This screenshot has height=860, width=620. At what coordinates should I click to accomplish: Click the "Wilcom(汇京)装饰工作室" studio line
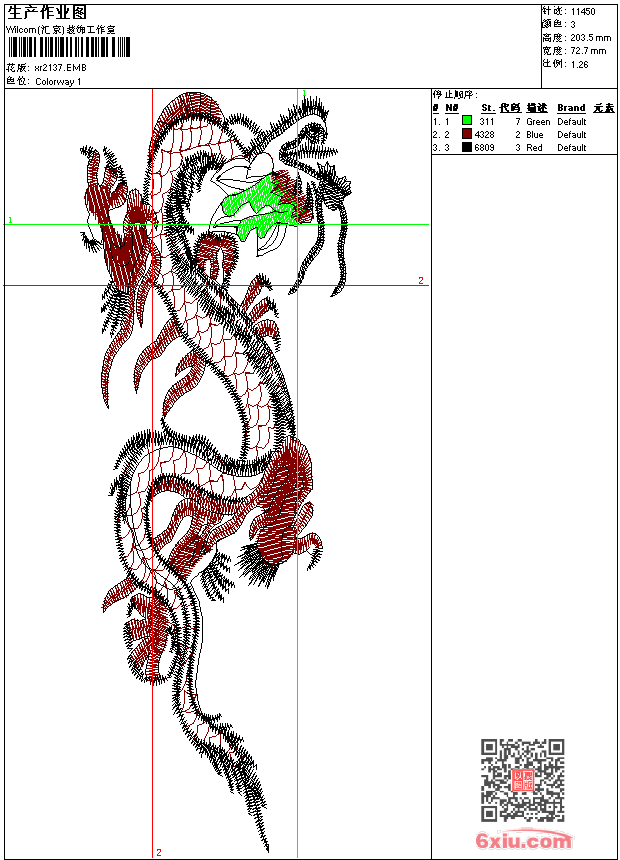[x=60, y=30]
